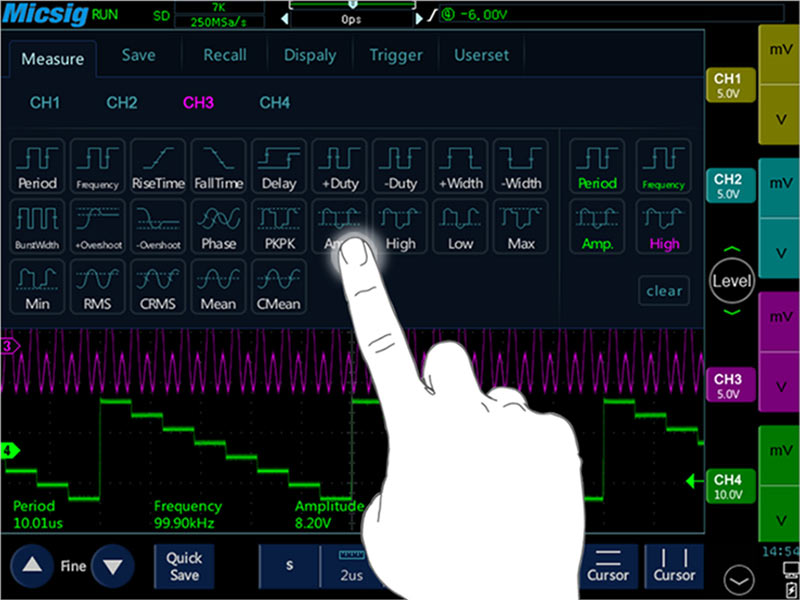Select the +Duty measurement icon
The width and height of the screenshot is (800, 600).
click(x=339, y=166)
